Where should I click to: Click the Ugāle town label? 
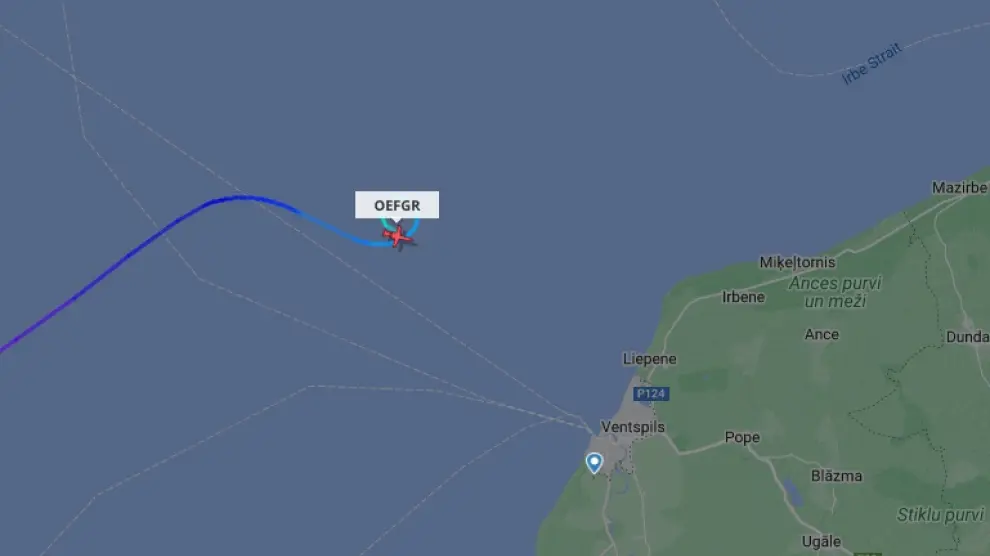pyautogui.click(x=821, y=541)
